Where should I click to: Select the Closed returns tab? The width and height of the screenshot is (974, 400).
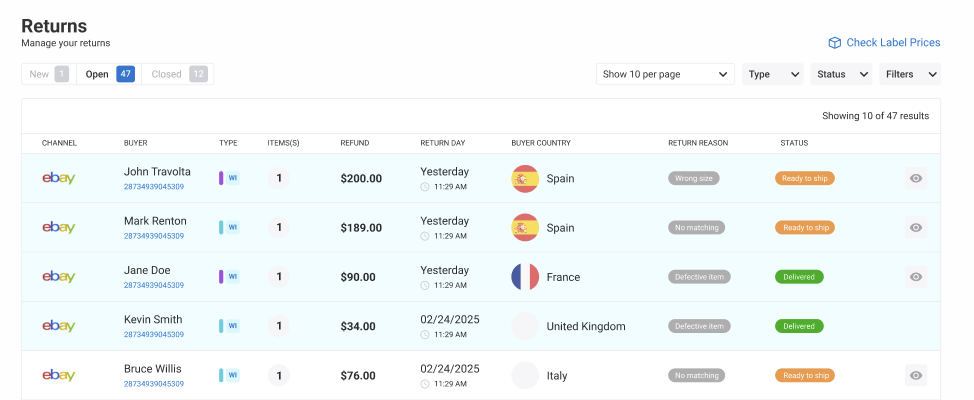(x=177, y=74)
